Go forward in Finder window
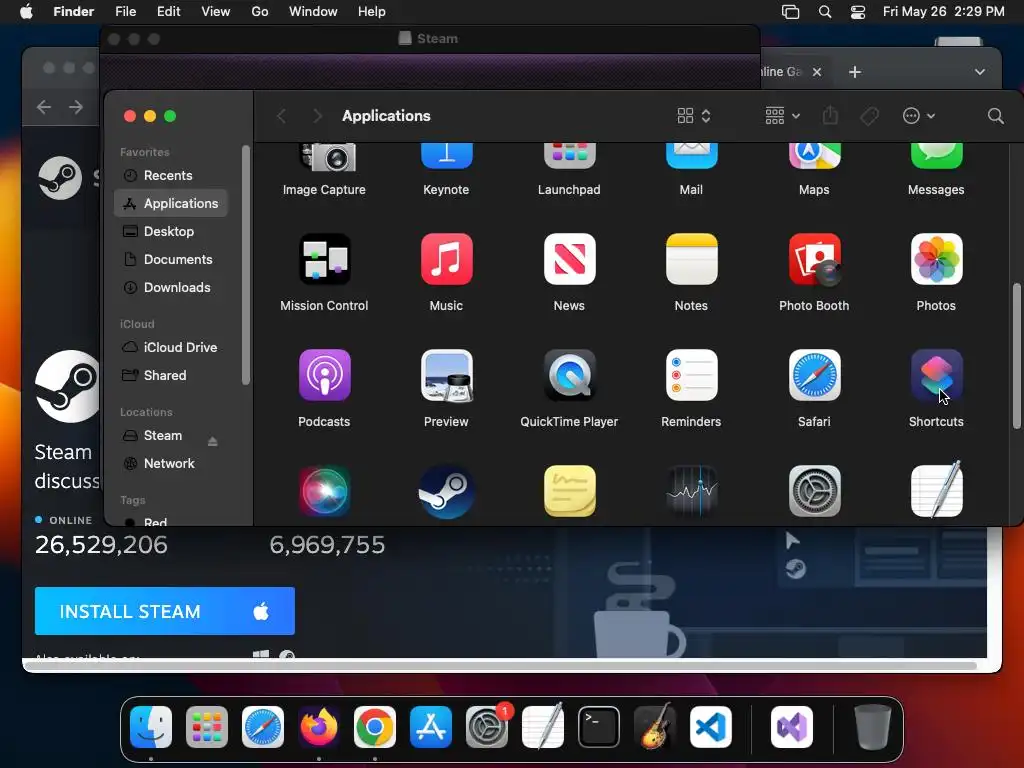The height and width of the screenshot is (768, 1024). 317,116
